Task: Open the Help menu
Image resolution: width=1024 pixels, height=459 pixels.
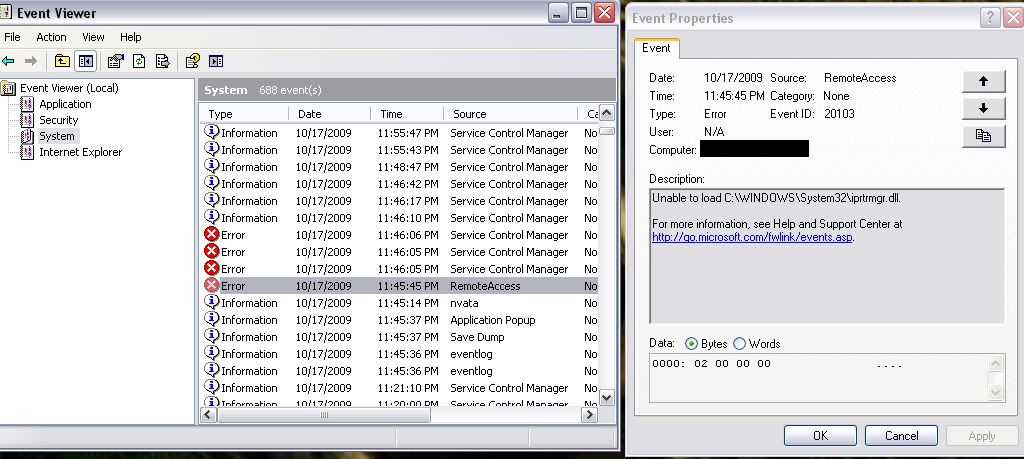Action: (131, 37)
